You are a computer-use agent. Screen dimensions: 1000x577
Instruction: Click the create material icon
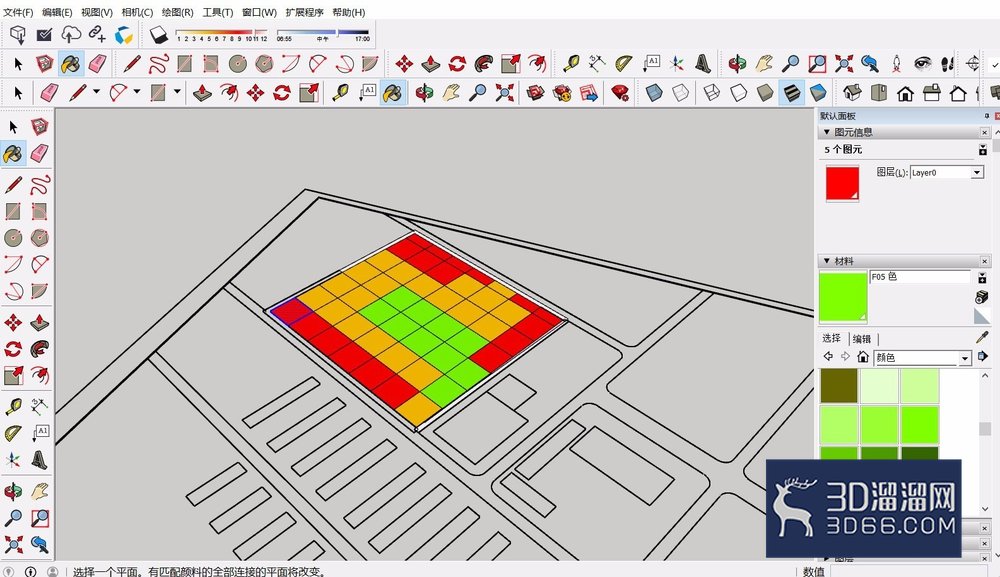click(982, 297)
